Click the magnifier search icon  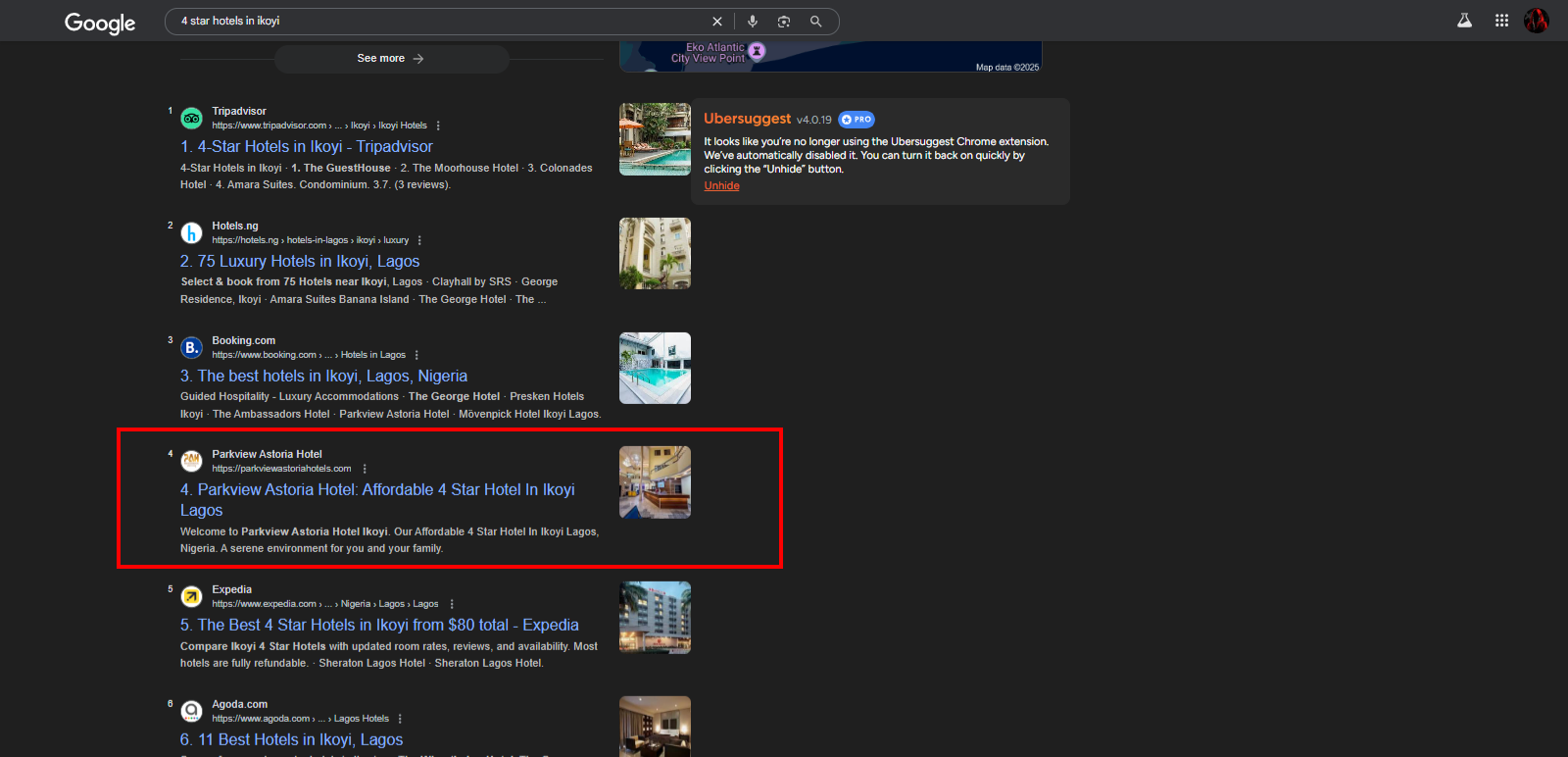coord(815,22)
